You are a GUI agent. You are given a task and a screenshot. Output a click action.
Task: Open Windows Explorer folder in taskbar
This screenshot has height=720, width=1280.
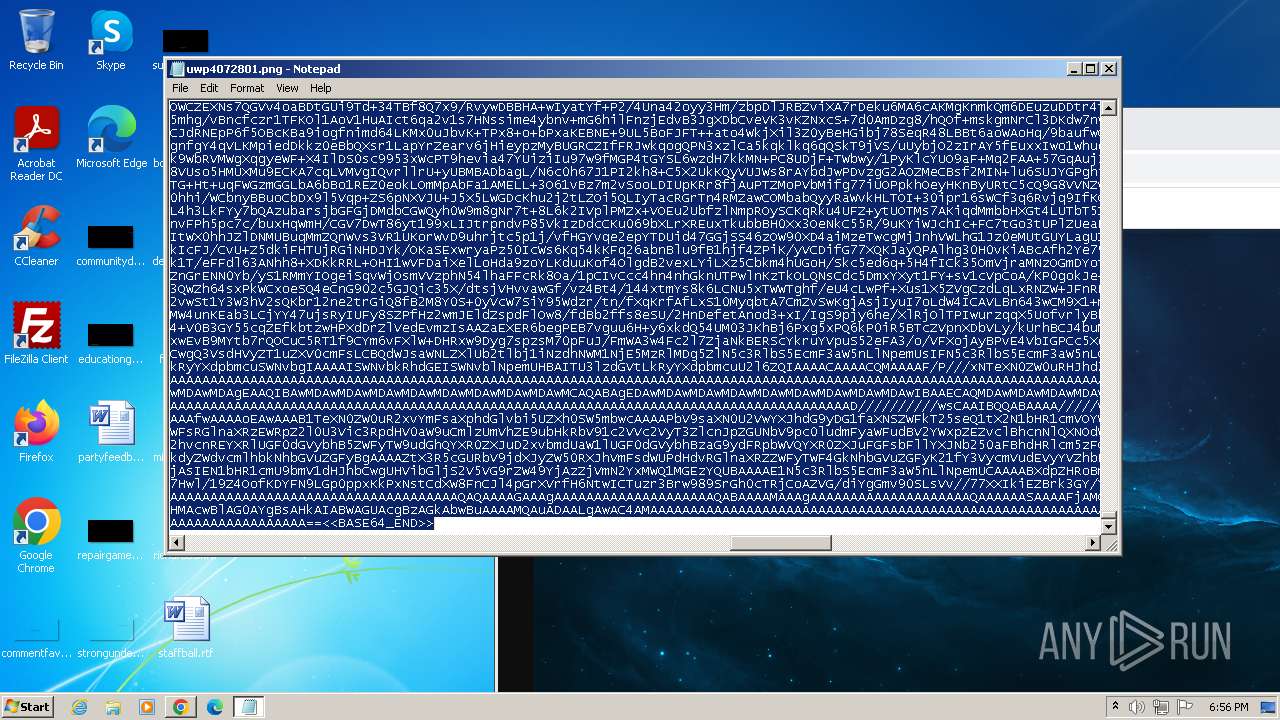click(x=113, y=707)
